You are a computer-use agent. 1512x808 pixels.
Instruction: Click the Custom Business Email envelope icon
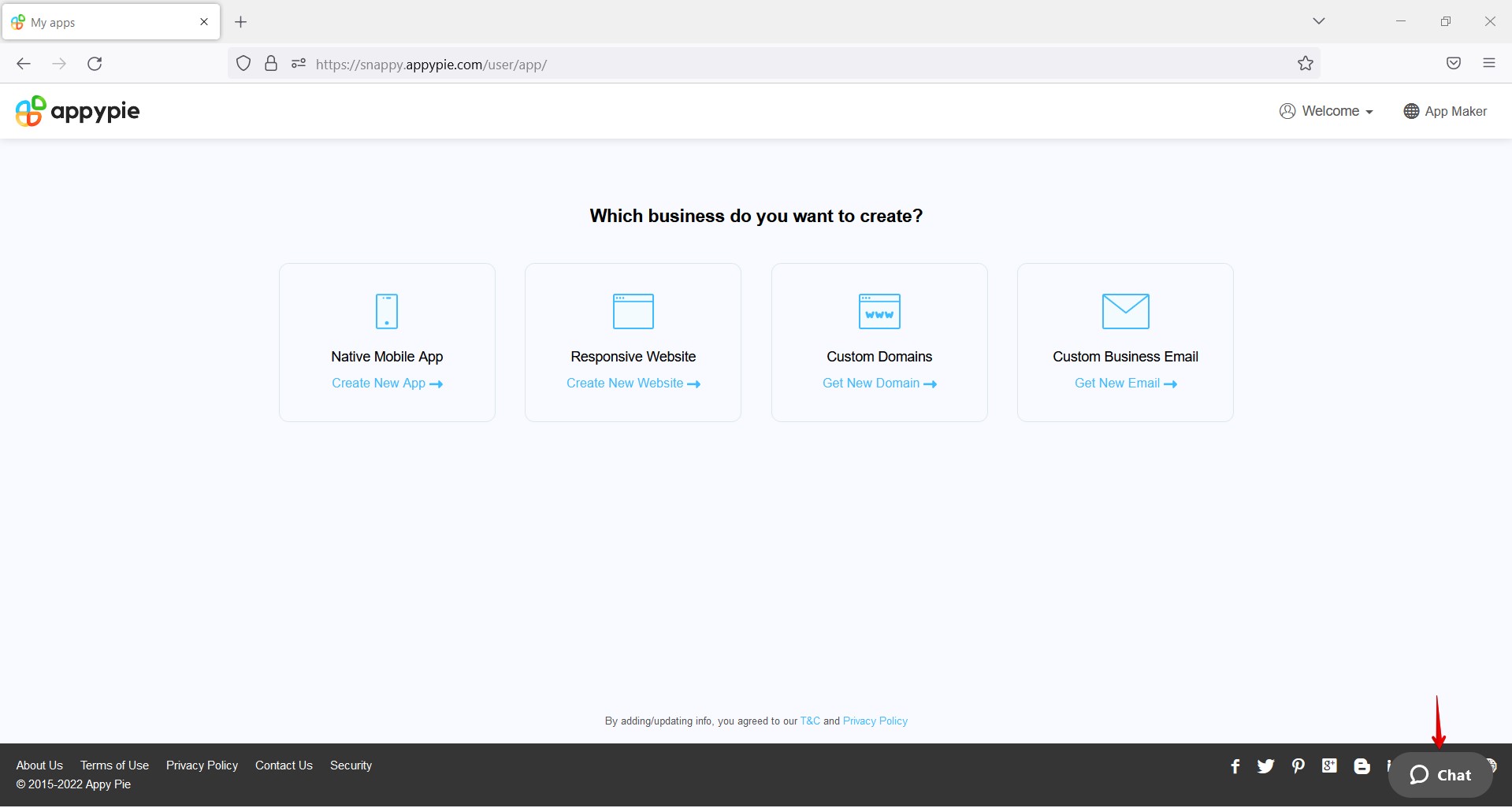click(1125, 311)
